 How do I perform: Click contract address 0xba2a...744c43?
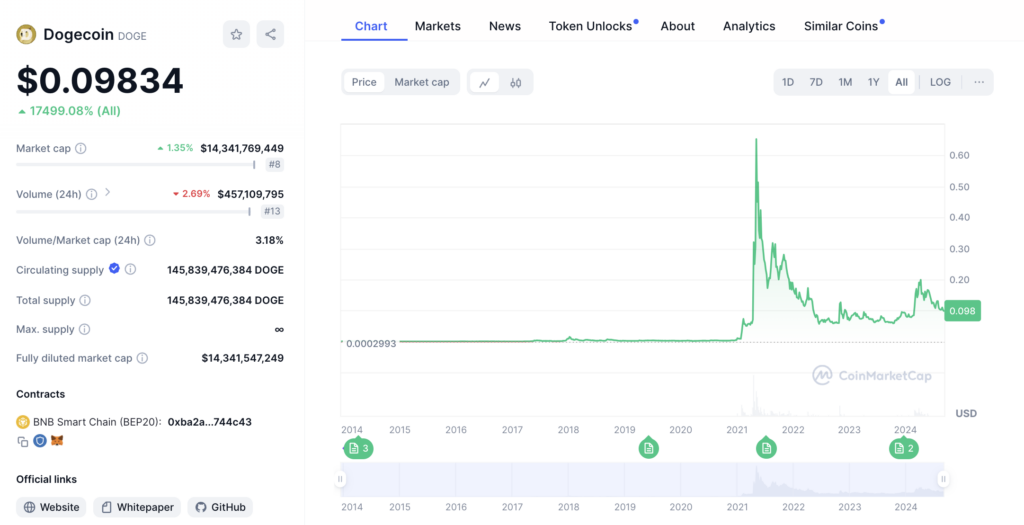click(x=210, y=422)
